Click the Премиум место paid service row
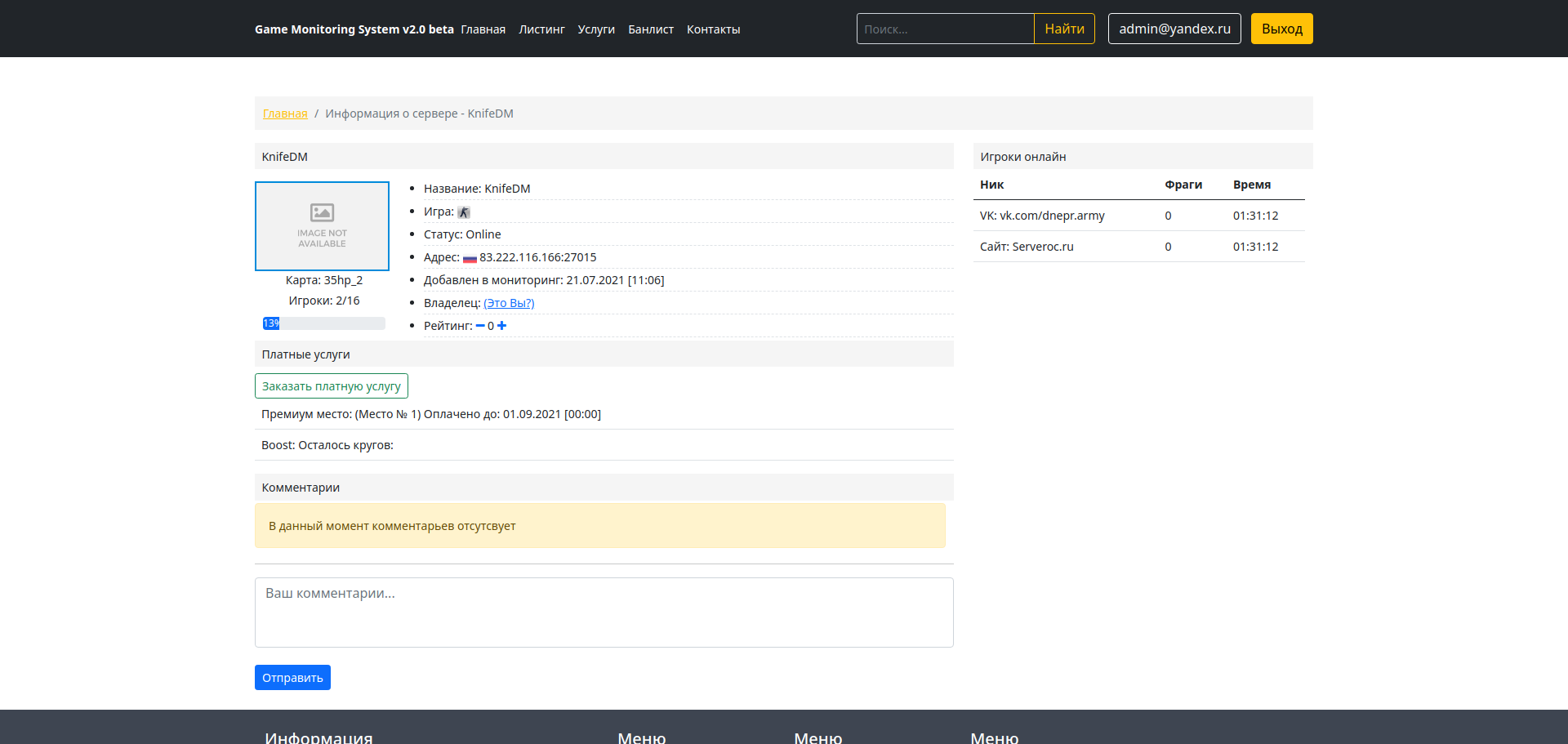 coord(604,414)
